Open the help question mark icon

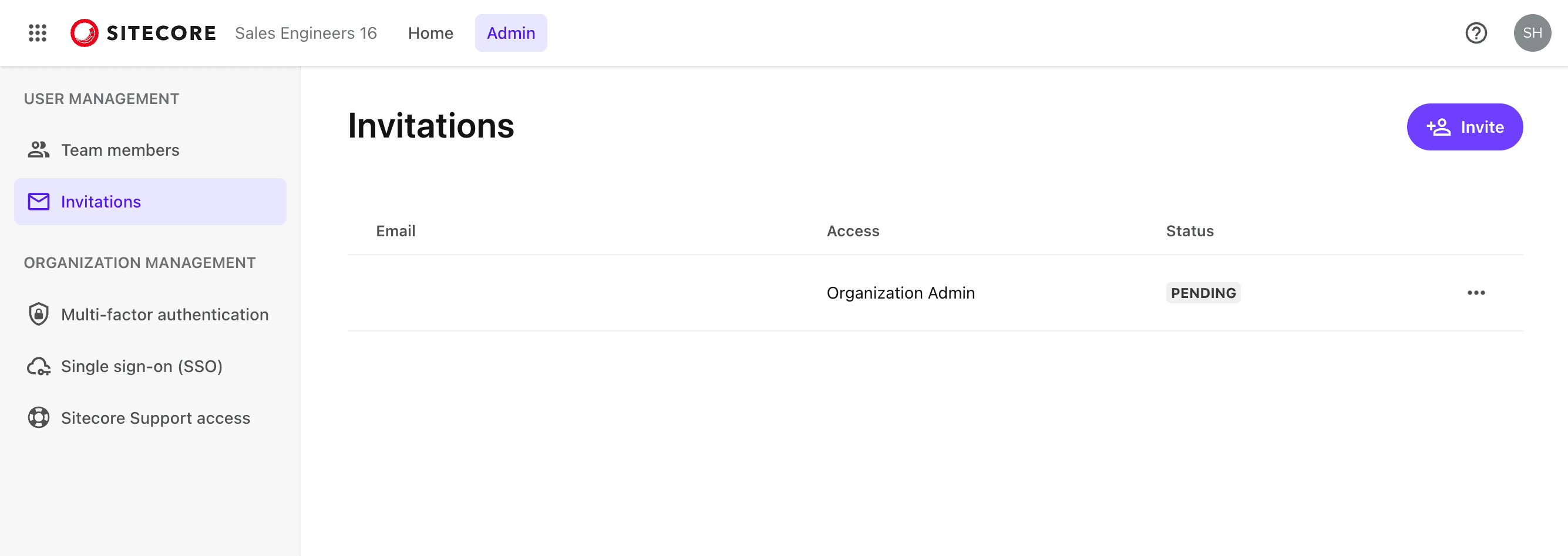[1475, 33]
